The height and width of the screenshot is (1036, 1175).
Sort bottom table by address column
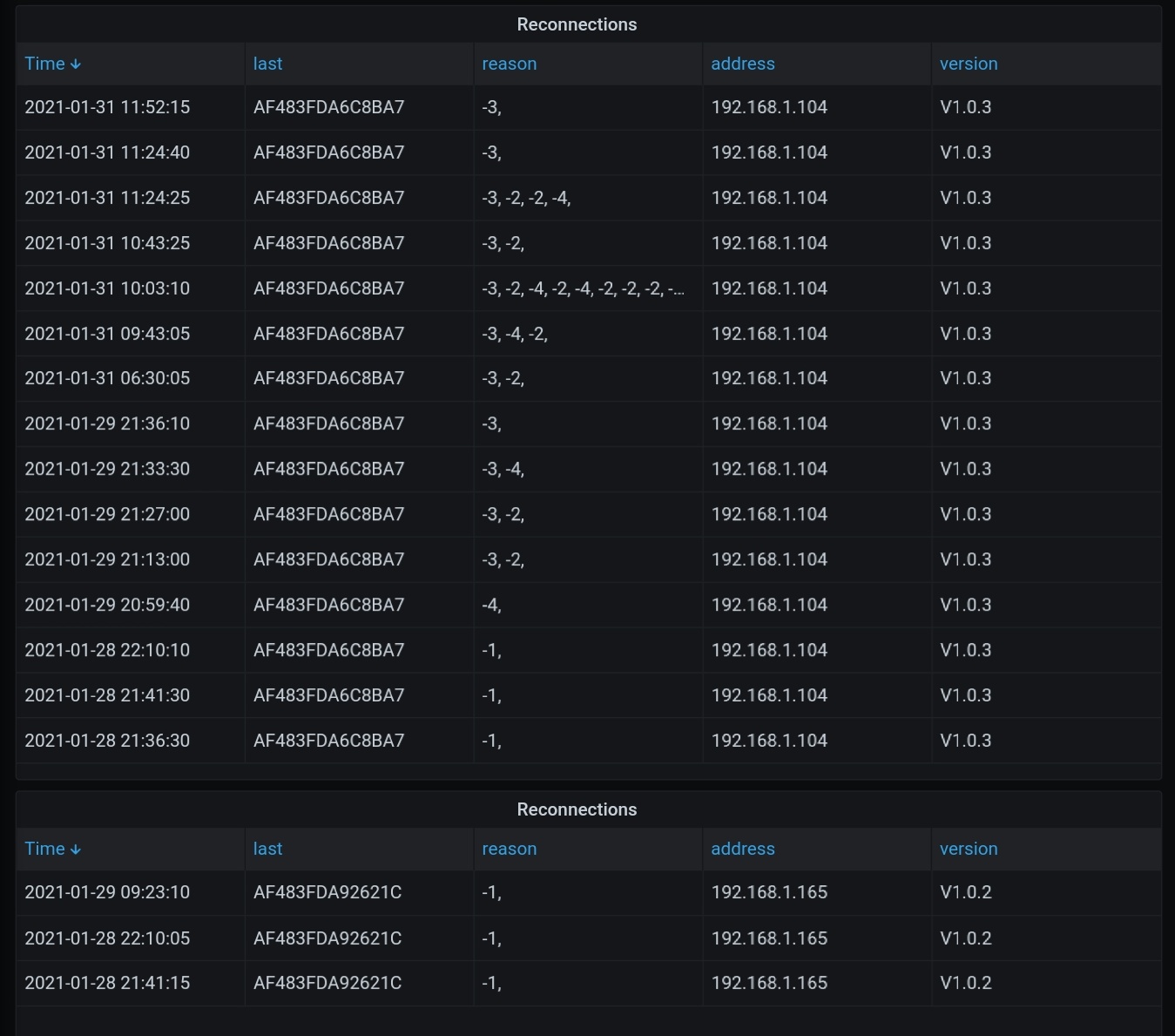click(742, 849)
